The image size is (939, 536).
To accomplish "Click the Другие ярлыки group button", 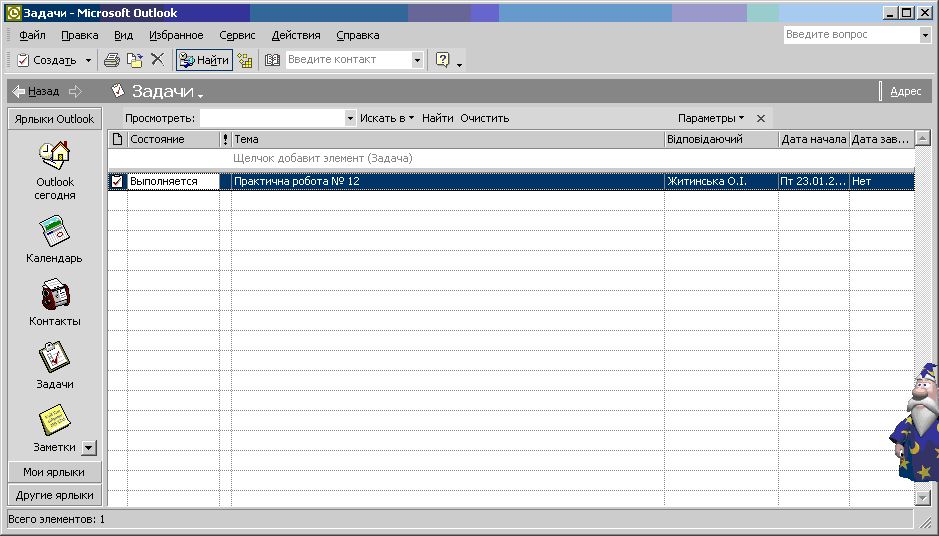I will click(x=54, y=495).
